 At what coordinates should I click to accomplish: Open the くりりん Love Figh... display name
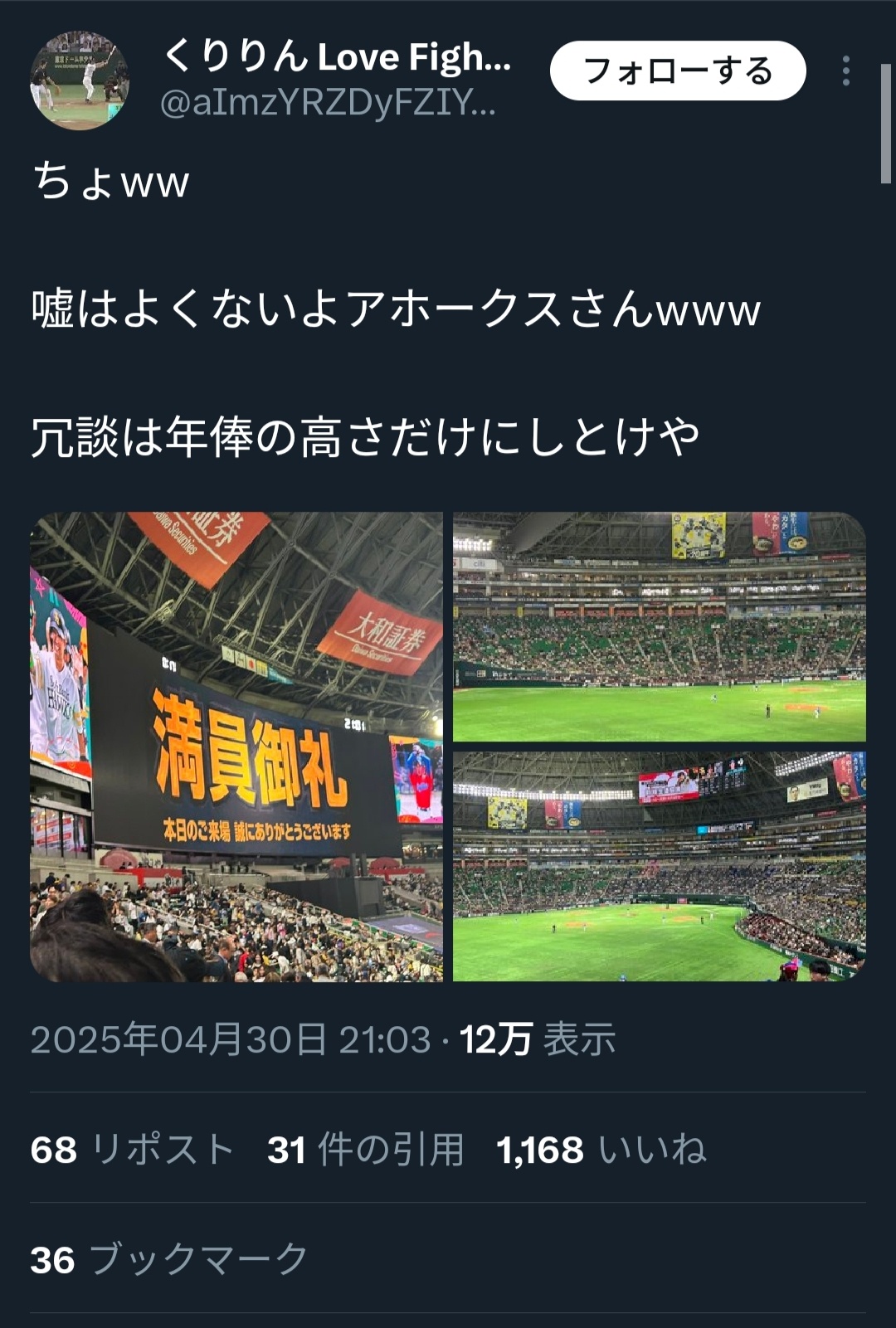(337, 56)
